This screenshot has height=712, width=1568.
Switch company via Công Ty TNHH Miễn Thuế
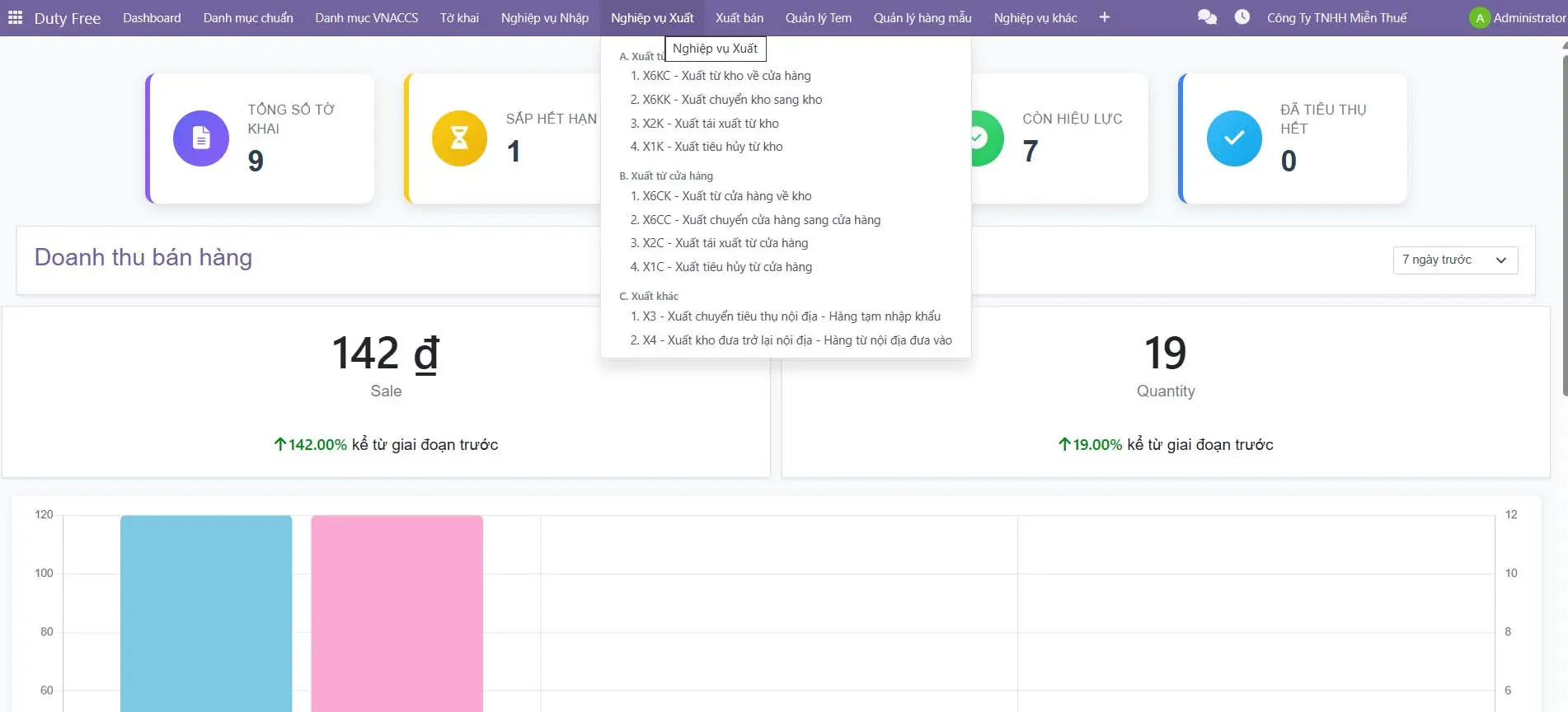coord(1336,18)
